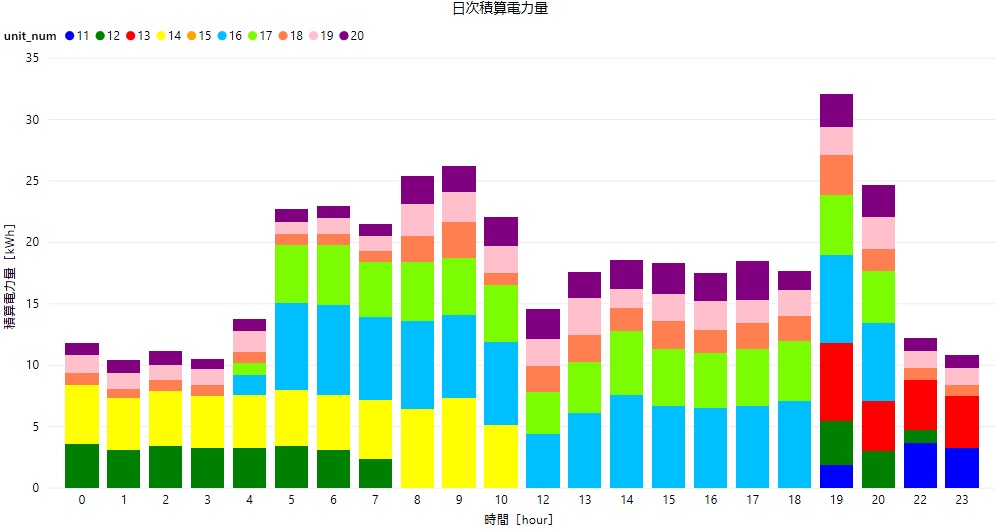Viewport: 996px width, 530px height.
Task: Click the dark green legend marker for unit 12
Action: click(100, 36)
